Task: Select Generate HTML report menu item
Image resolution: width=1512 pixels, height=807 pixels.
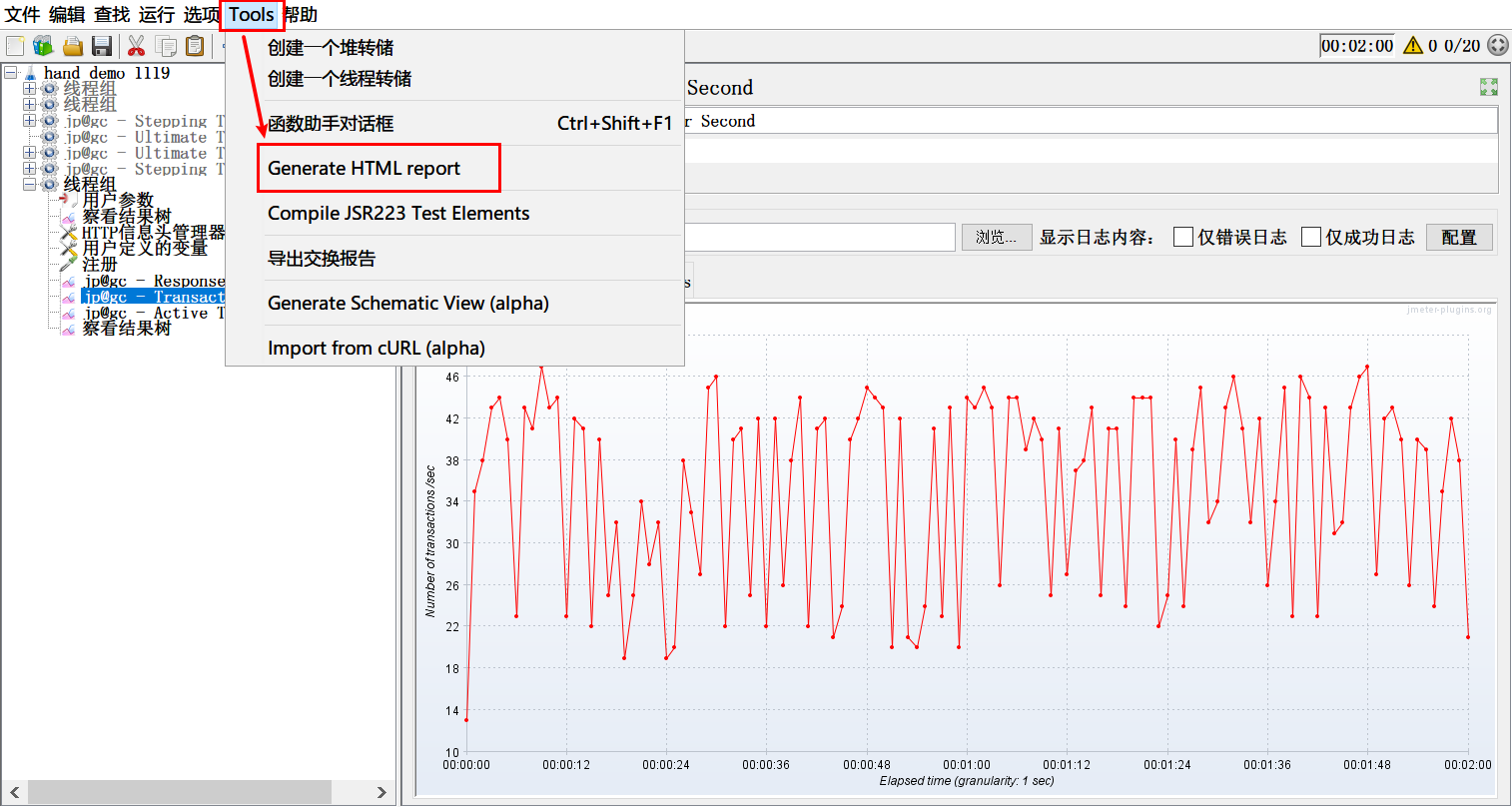Action: pyautogui.click(x=364, y=169)
